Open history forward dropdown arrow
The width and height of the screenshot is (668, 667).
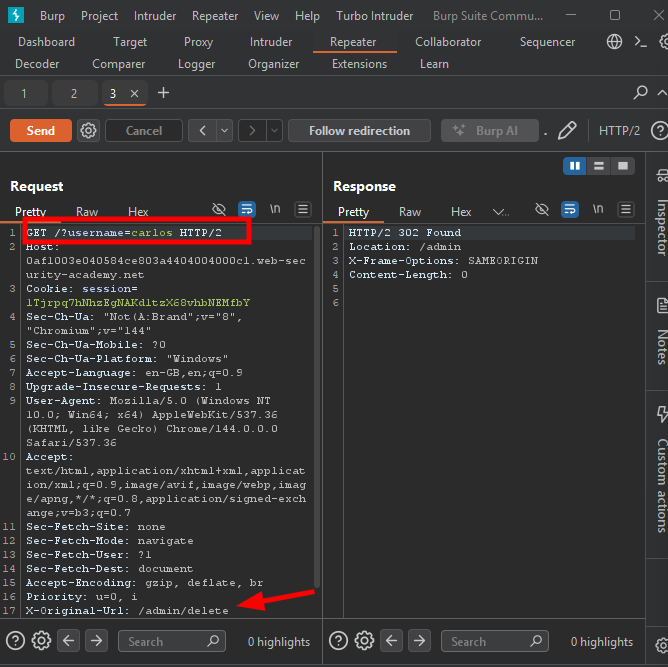pos(275,130)
